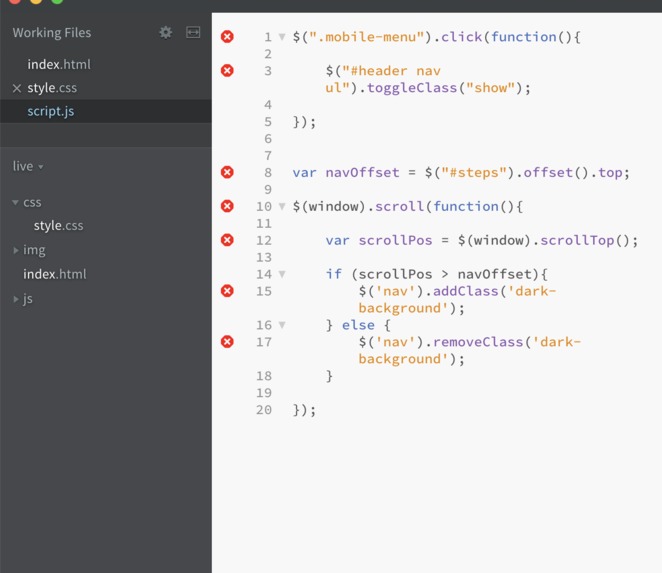This screenshot has height=573, width=662.
Task: Click 'removeClass' in line 17
Action: 478,342
